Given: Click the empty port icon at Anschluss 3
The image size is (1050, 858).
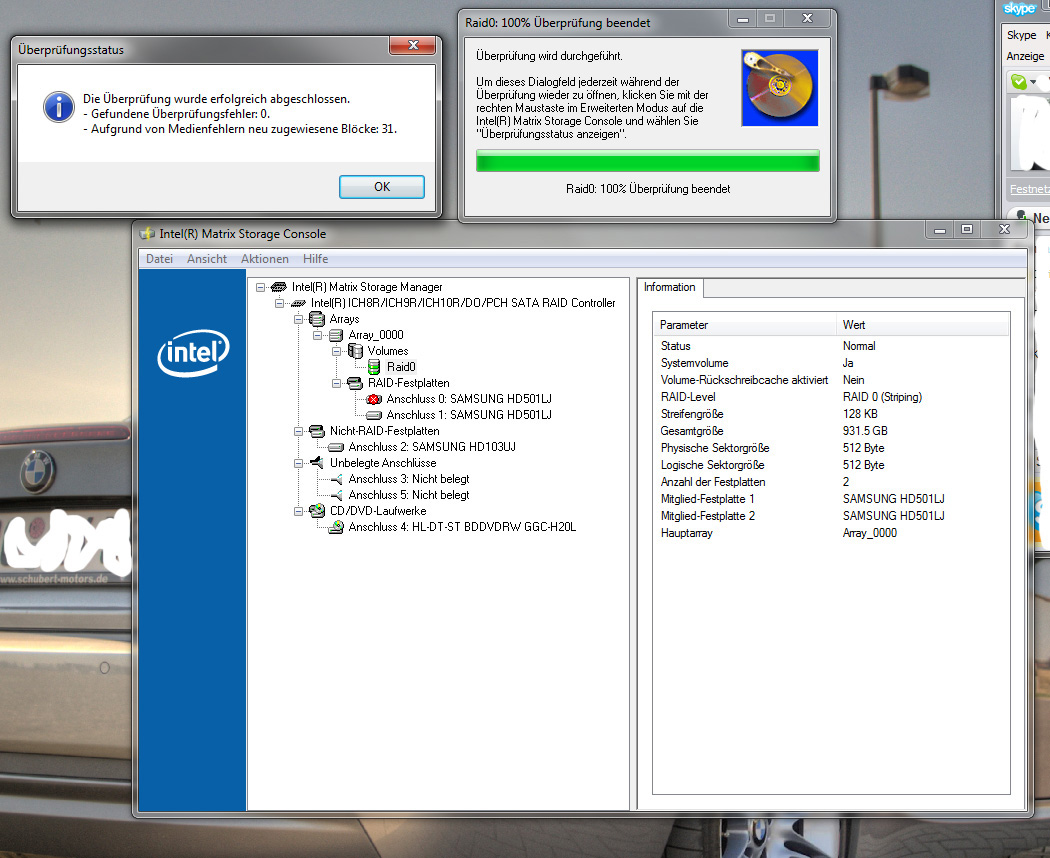Looking at the screenshot, I should click(x=336, y=479).
